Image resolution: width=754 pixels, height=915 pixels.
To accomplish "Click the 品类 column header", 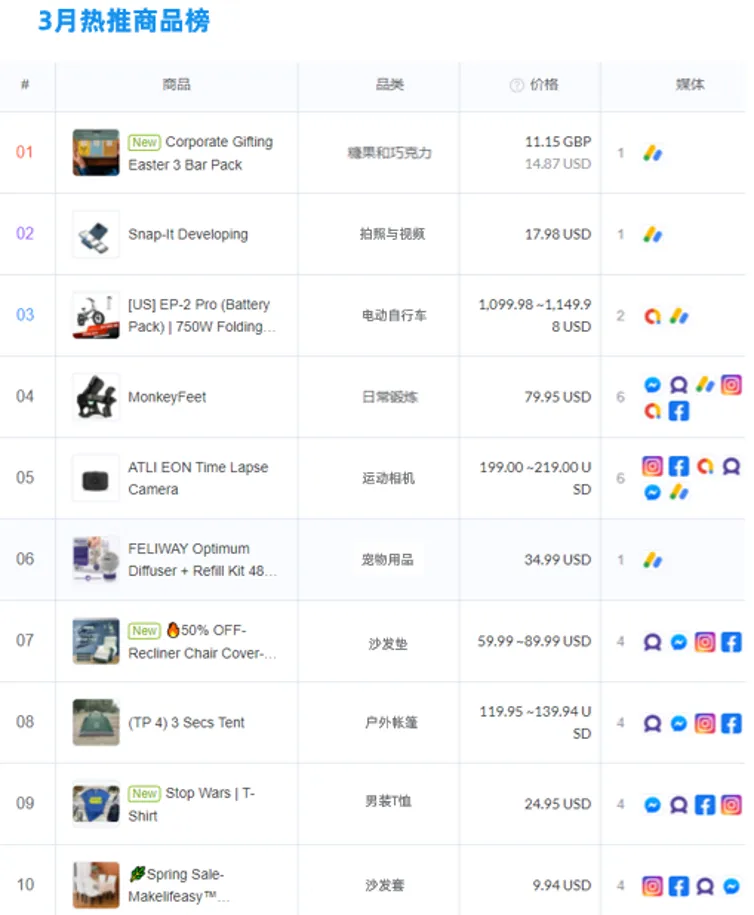I will tap(389, 85).
